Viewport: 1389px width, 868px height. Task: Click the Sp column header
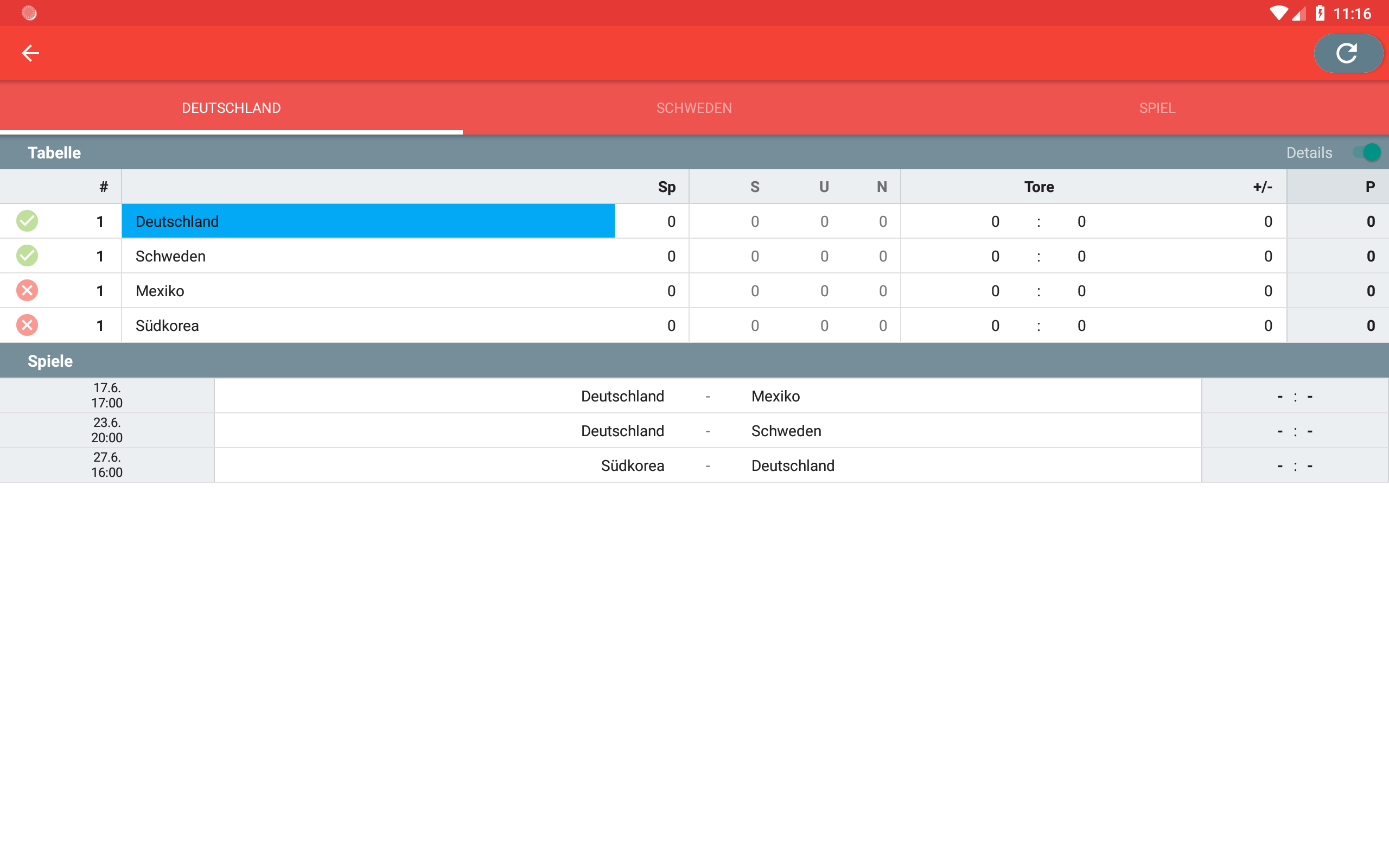click(x=666, y=187)
